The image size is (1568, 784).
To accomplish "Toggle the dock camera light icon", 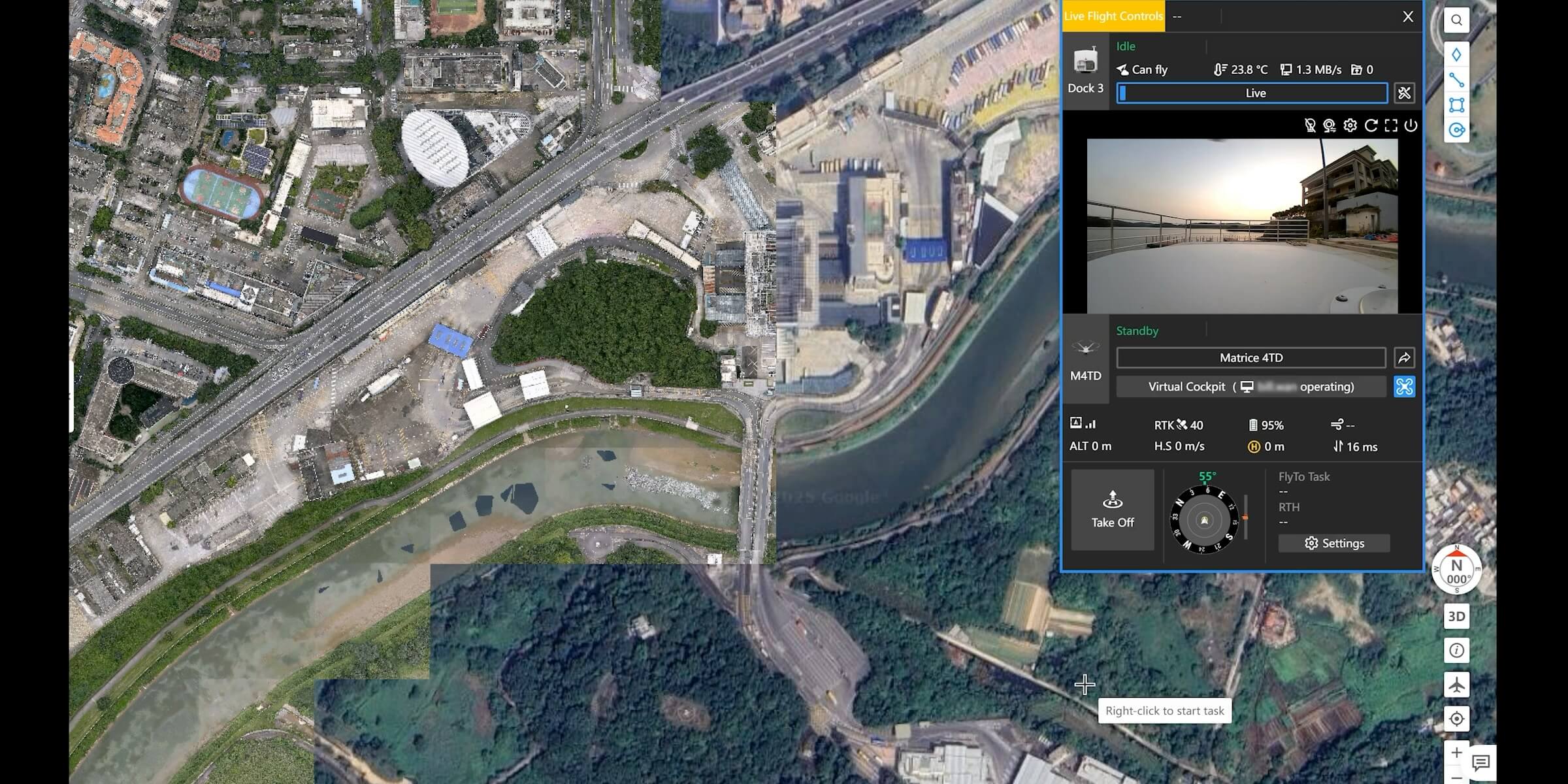I will (x=1310, y=125).
